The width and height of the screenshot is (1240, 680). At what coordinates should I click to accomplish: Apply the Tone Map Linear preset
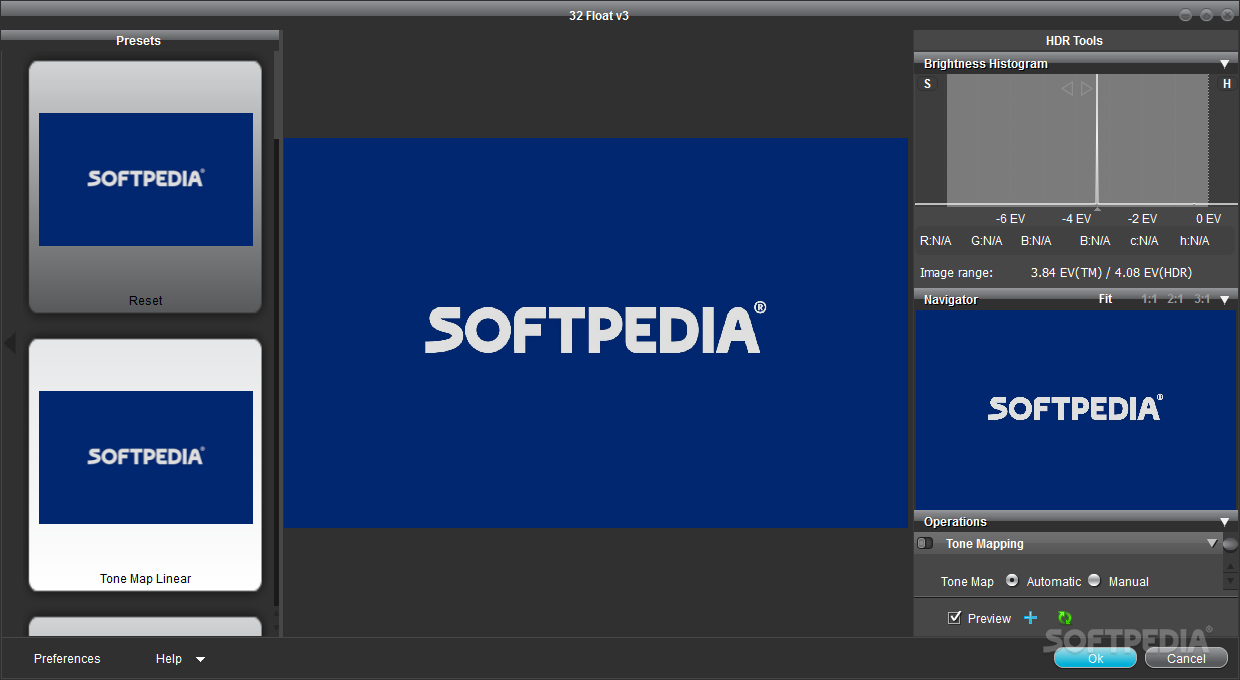[145, 465]
